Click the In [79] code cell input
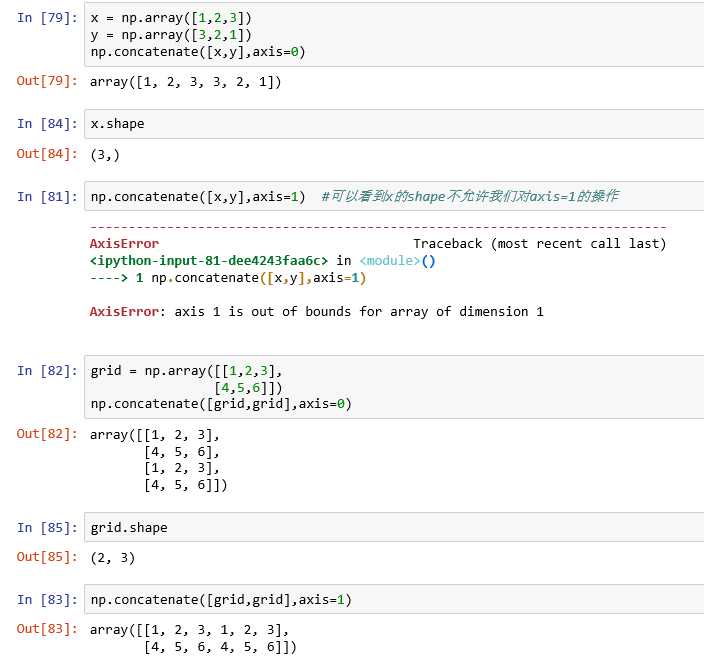Viewport: 704px width, 667px height. point(394,35)
